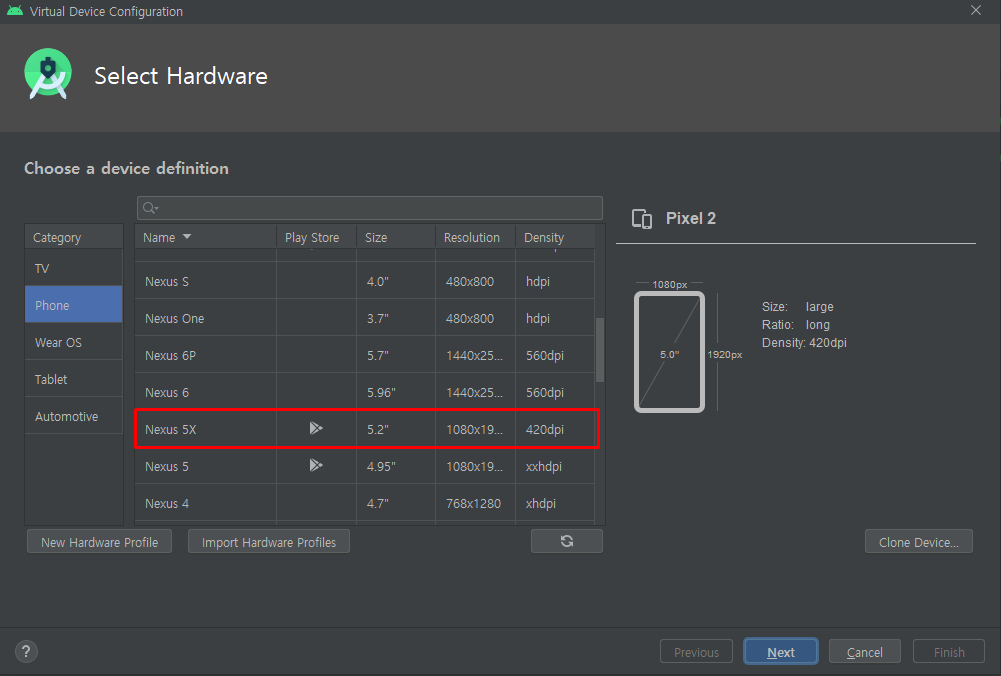The height and width of the screenshot is (676, 1001).
Task: Click the Play Store icon in Nexus 5X row
Action: pyautogui.click(x=316, y=428)
